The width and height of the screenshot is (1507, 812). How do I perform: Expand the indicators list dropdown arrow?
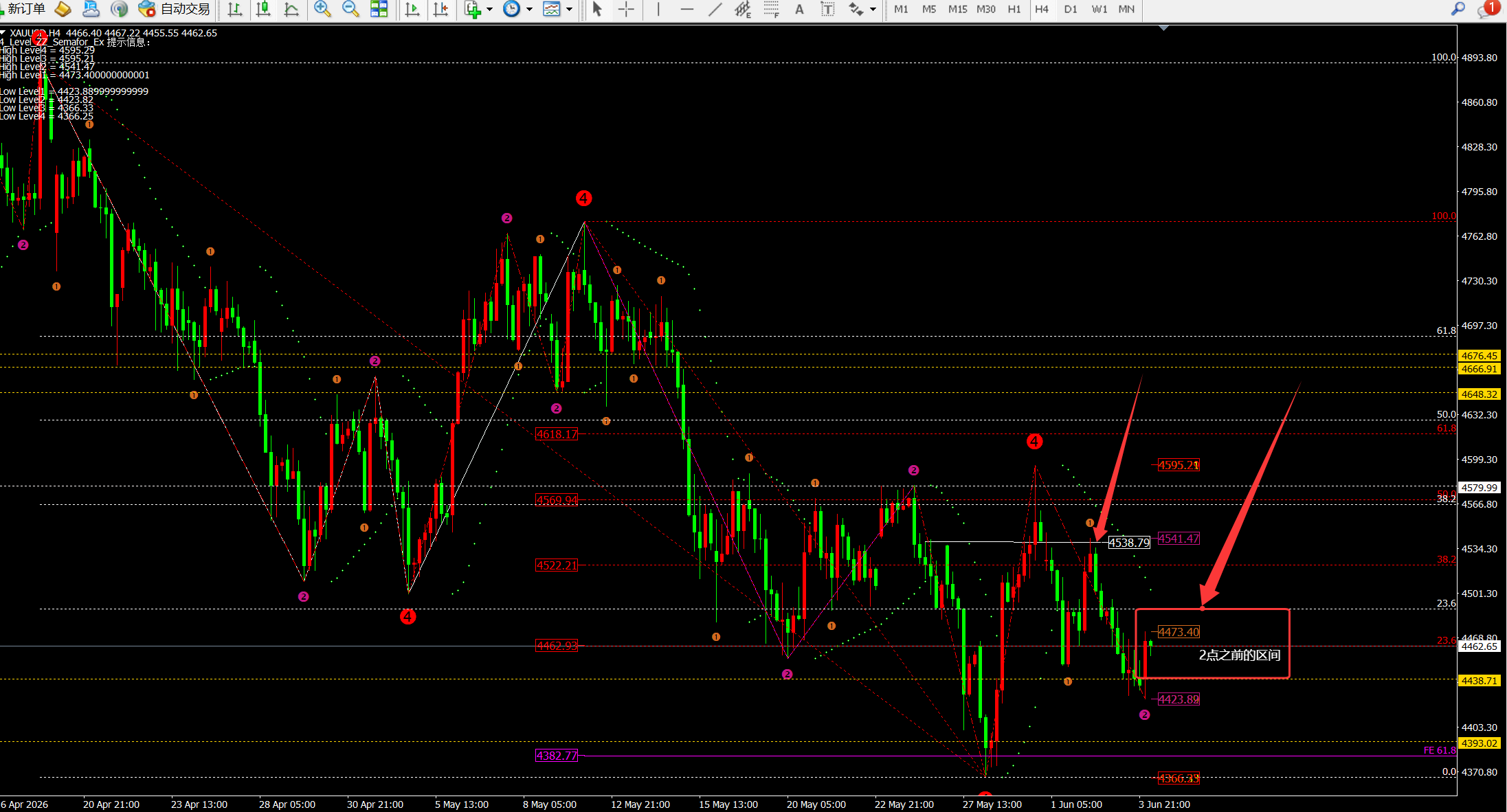click(x=490, y=9)
